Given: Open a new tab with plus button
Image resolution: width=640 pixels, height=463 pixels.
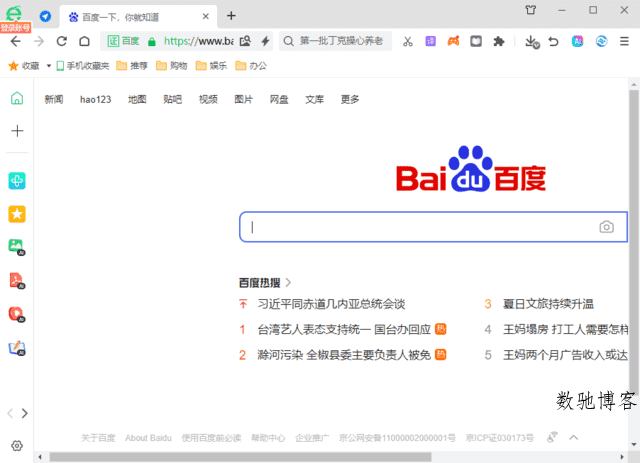Looking at the screenshot, I should [231, 16].
